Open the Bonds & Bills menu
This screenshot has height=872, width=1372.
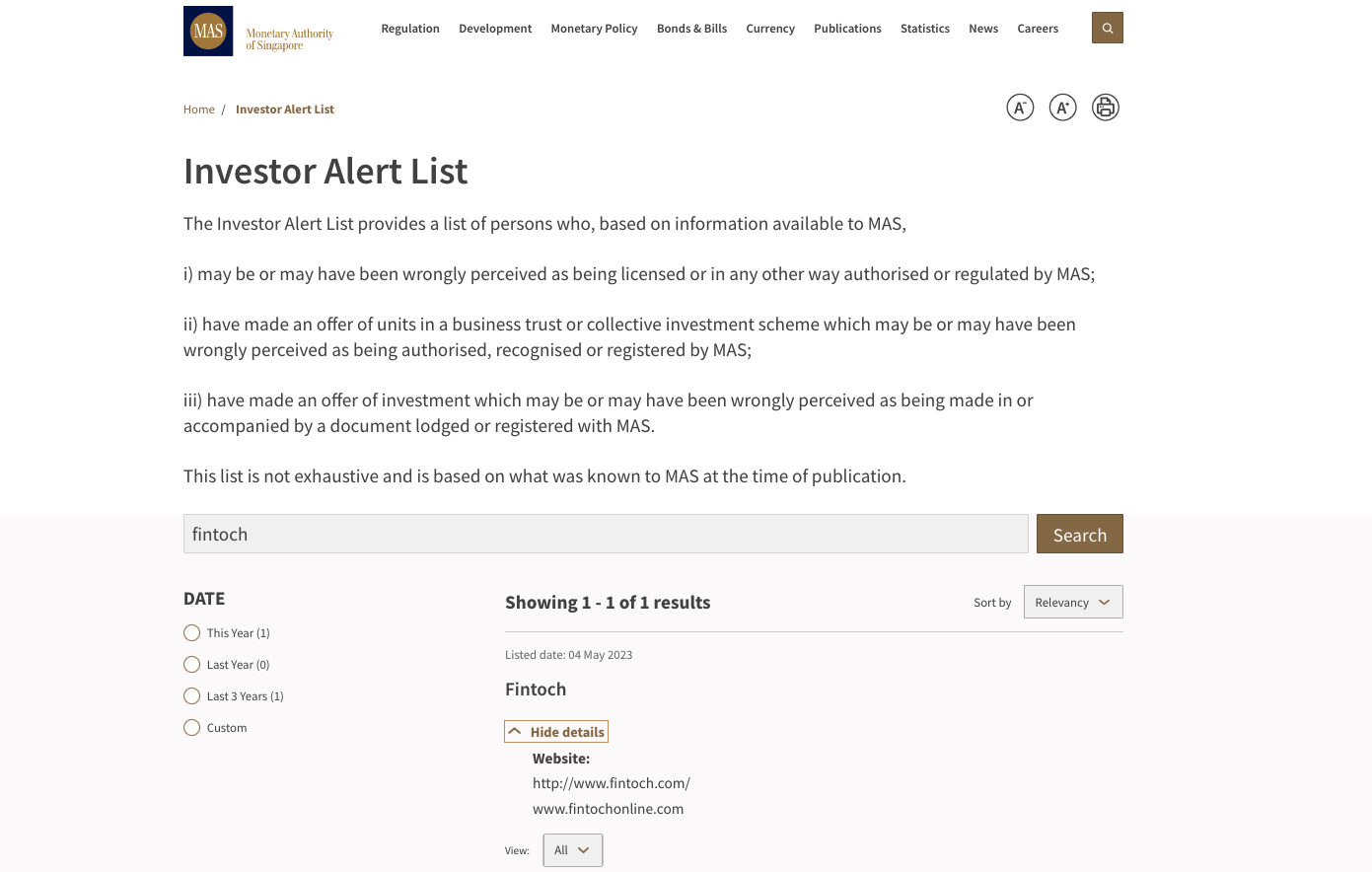click(691, 29)
